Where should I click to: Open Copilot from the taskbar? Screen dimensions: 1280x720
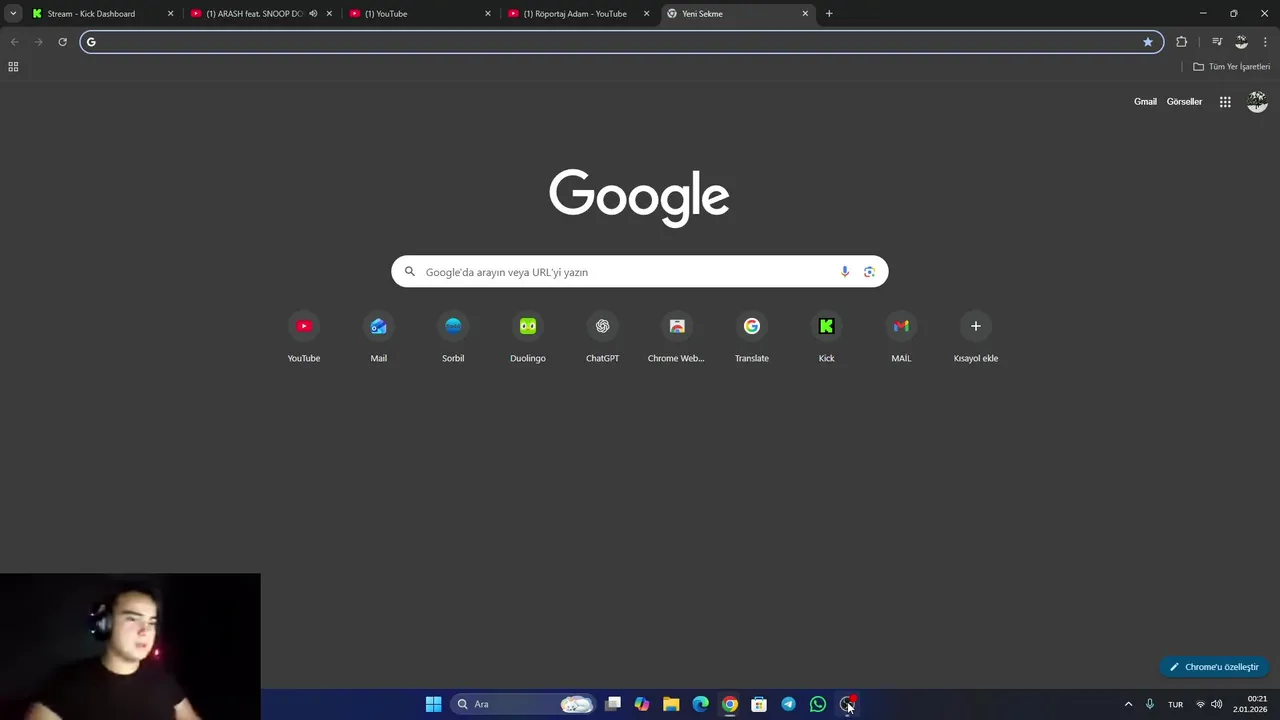pyautogui.click(x=642, y=704)
